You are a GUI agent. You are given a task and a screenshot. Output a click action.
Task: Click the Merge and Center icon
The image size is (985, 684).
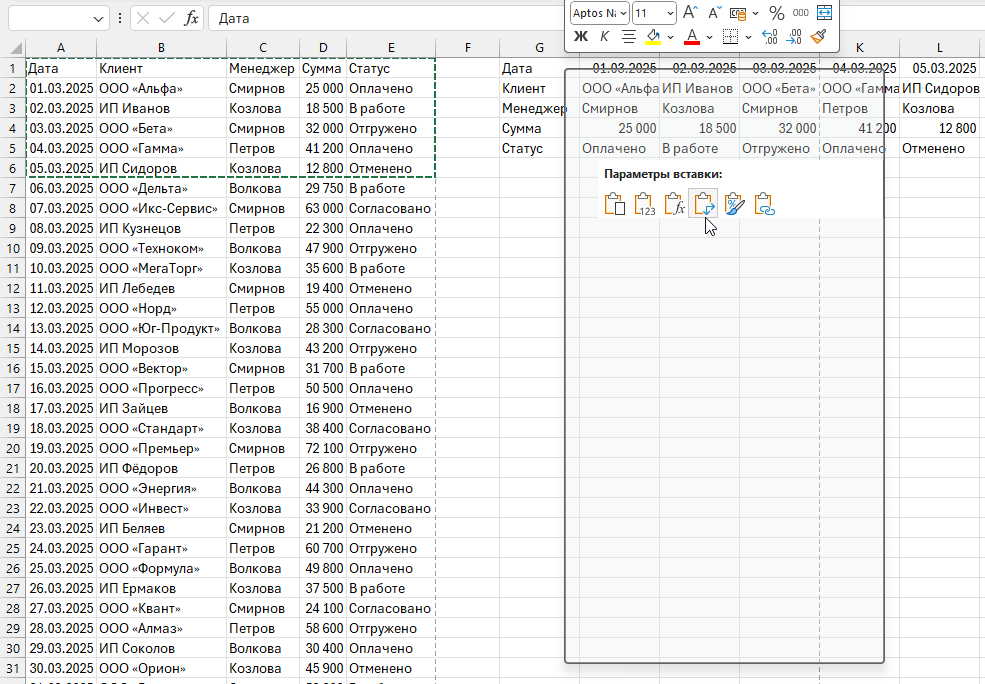(825, 13)
